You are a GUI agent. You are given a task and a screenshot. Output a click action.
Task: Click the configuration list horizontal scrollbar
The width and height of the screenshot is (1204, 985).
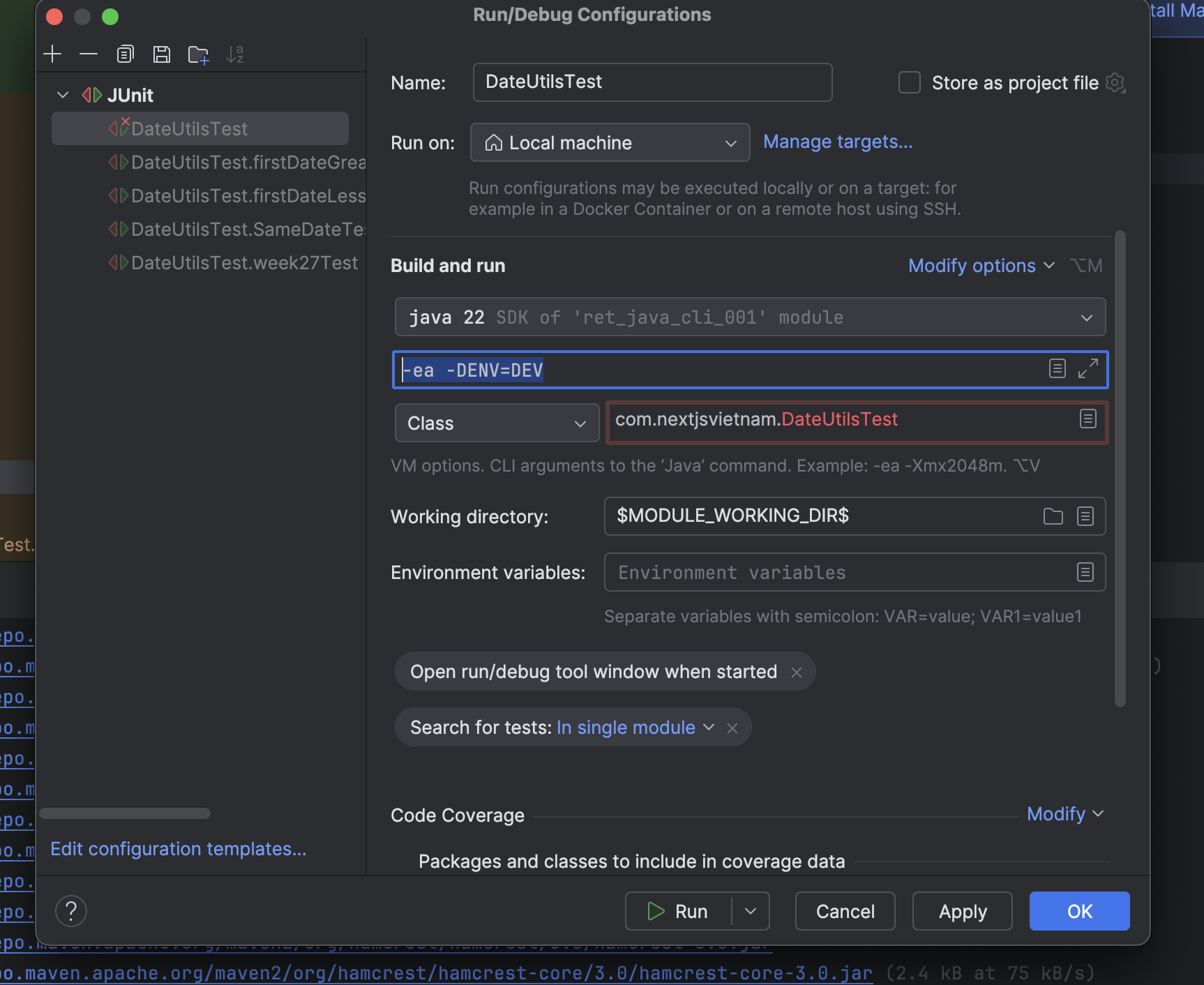tap(125, 813)
